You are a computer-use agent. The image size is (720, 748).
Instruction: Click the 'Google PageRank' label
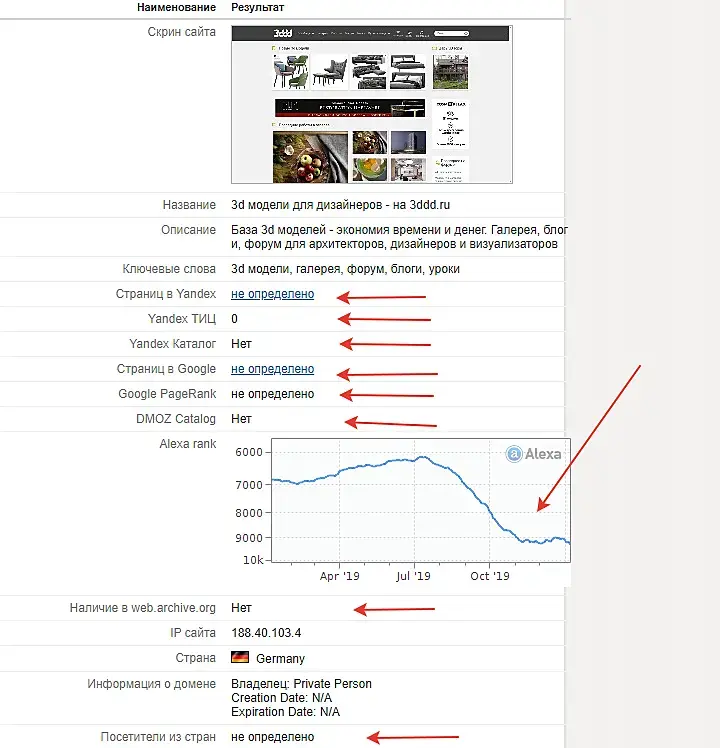coord(167,394)
